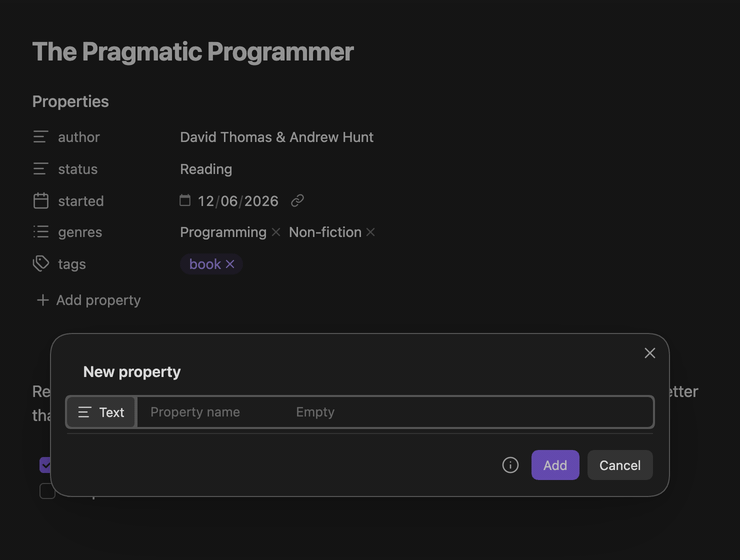740x560 pixels.
Task: Click the Cancel button
Action: click(620, 465)
